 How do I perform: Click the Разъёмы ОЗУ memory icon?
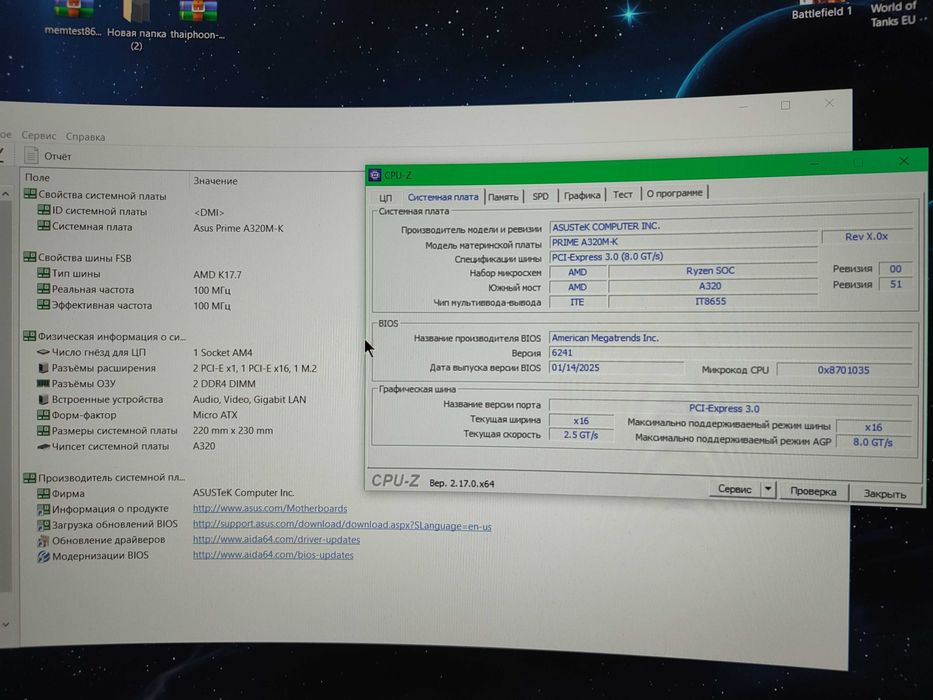43,383
